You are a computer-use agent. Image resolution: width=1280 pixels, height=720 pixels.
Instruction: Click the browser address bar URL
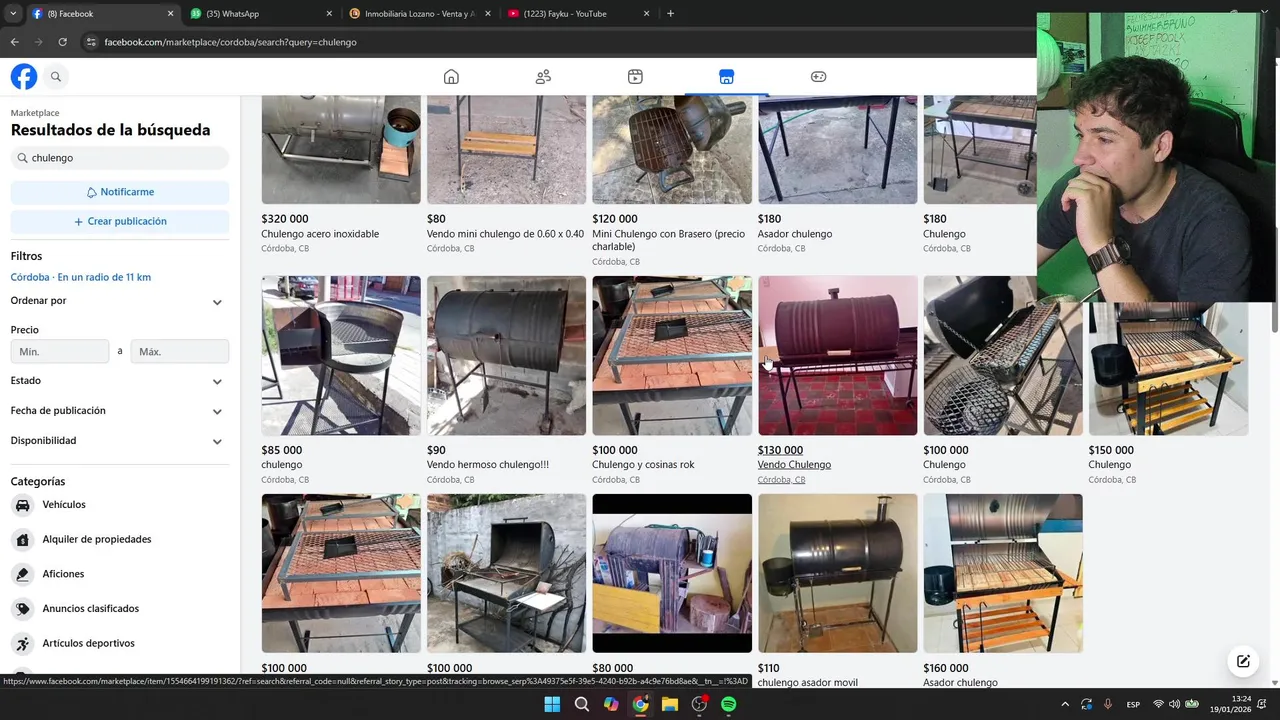click(x=230, y=42)
